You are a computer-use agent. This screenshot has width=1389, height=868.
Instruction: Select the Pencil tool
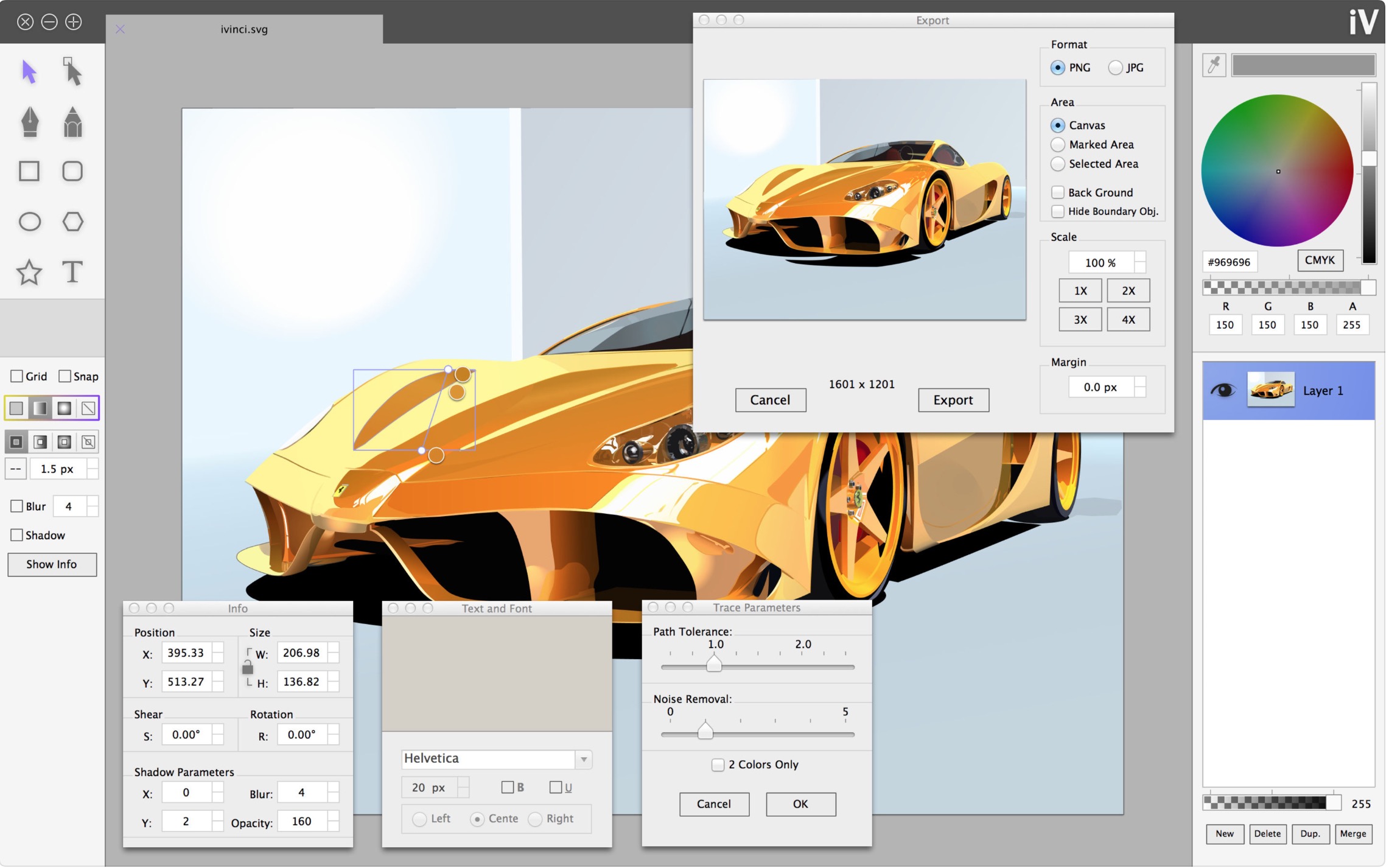coord(72,122)
